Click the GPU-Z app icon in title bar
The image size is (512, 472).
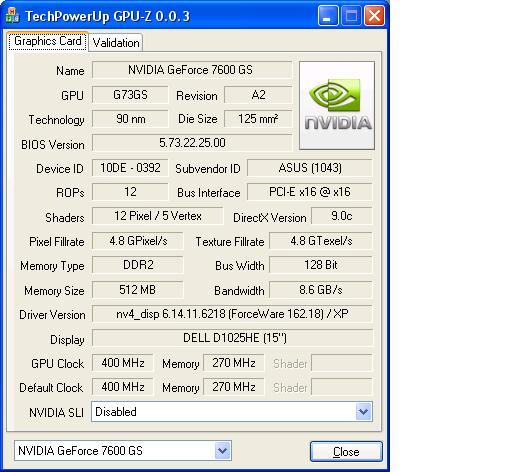pos(12,16)
